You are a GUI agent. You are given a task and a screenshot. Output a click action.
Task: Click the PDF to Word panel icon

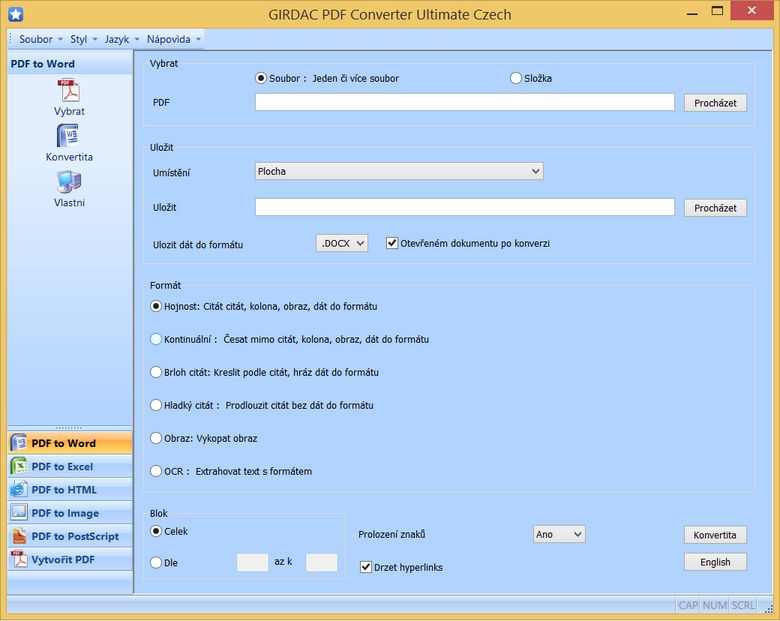tap(19, 443)
